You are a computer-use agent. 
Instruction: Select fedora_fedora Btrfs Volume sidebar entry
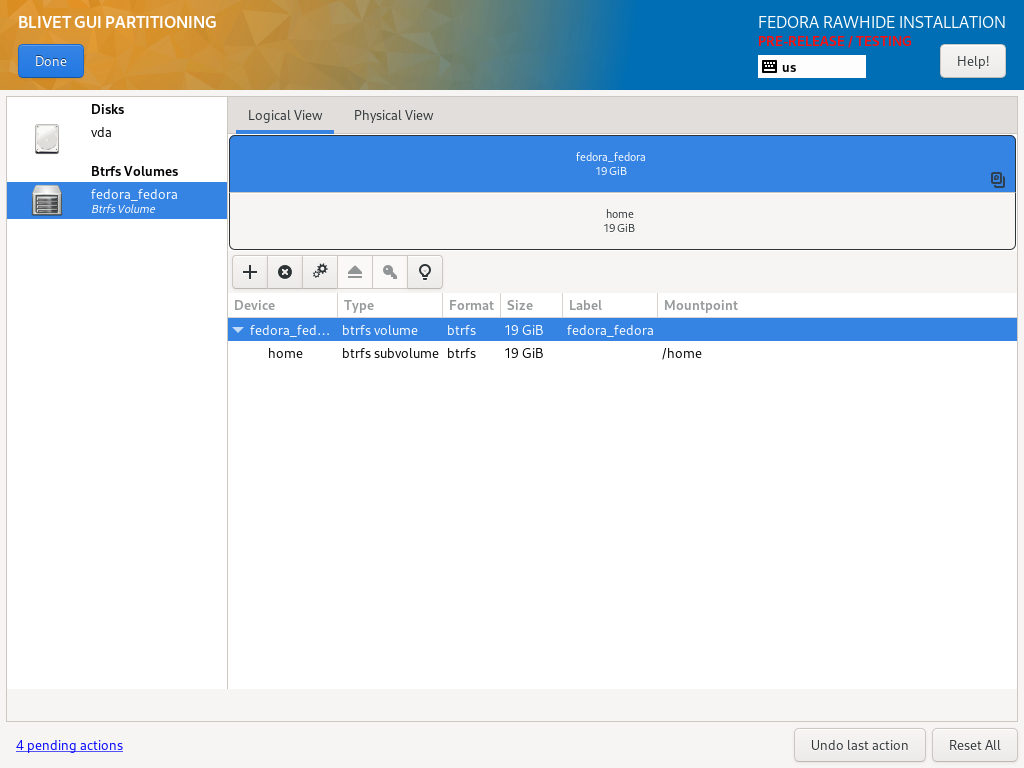click(x=117, y=200)
